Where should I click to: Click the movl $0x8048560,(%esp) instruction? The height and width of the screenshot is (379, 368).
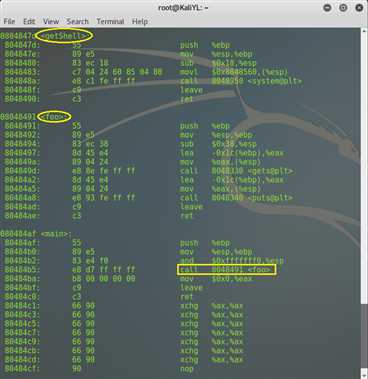click(234, 72)
